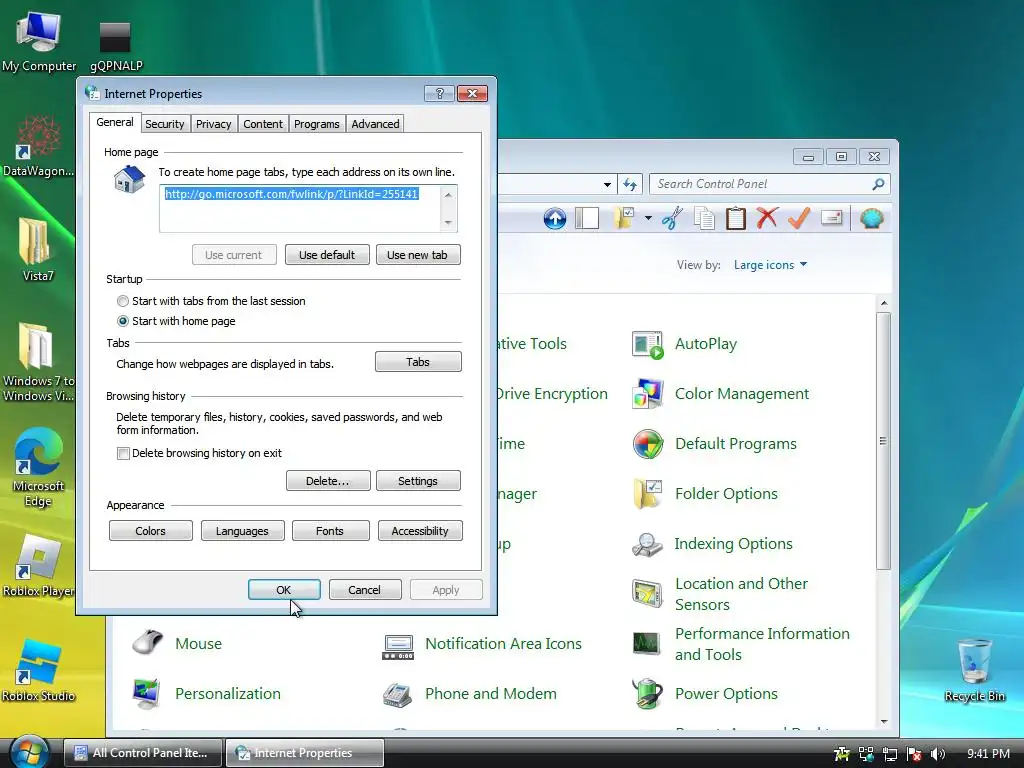Check Delete browsing history on exit
The image size is (1024, 768).
(123, 453)
